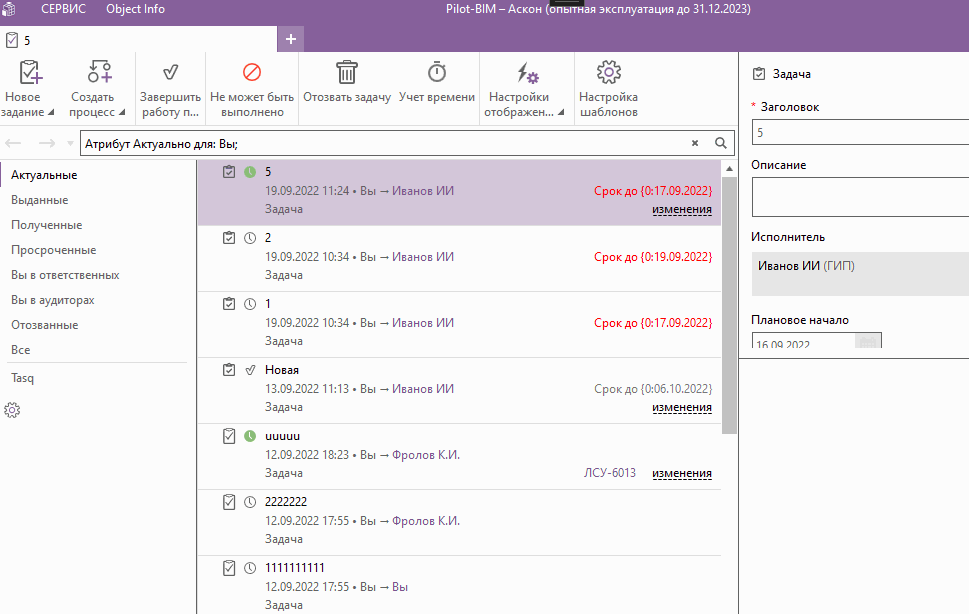
Task: Select the Просроченные filter
Action: 53,250
